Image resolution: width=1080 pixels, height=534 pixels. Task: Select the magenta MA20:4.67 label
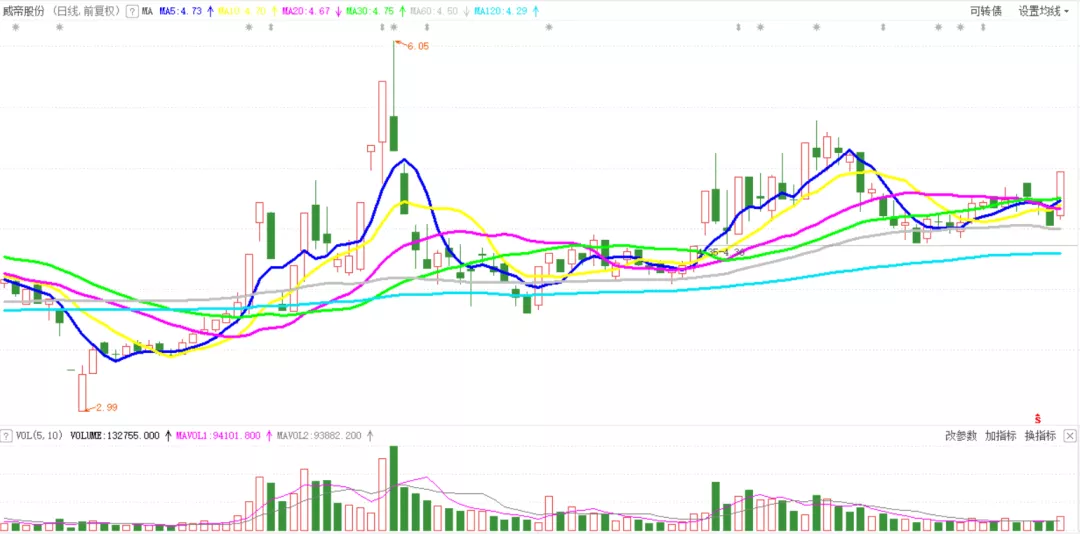[x=306, y=11]
